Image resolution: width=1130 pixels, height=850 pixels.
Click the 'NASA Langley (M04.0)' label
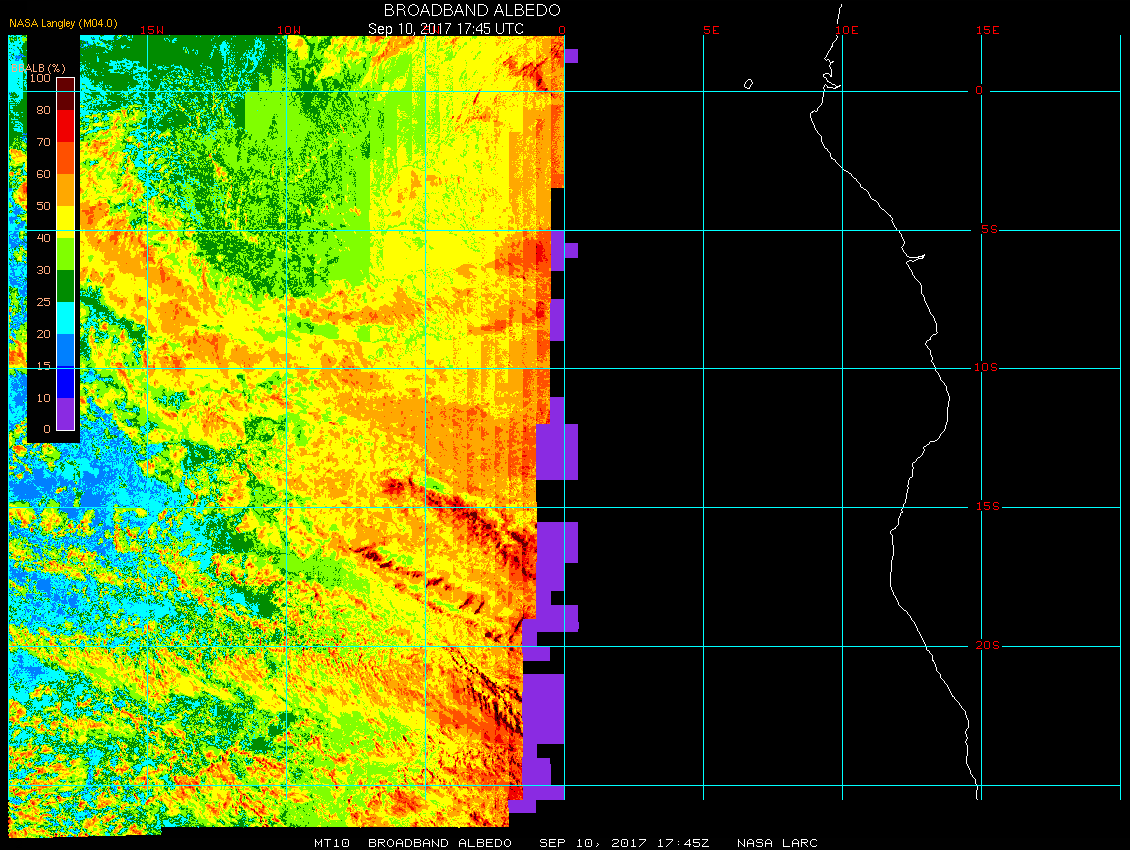pos(63,23)
